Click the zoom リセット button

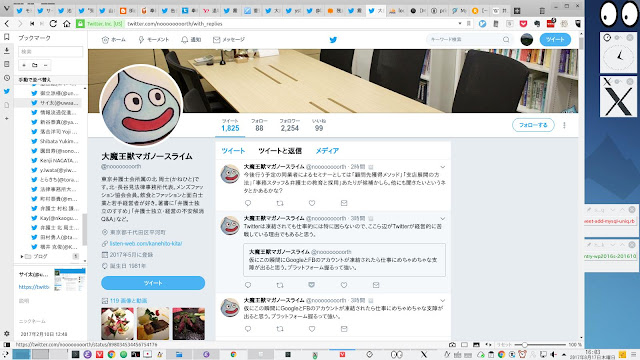(x=504, y=345)
